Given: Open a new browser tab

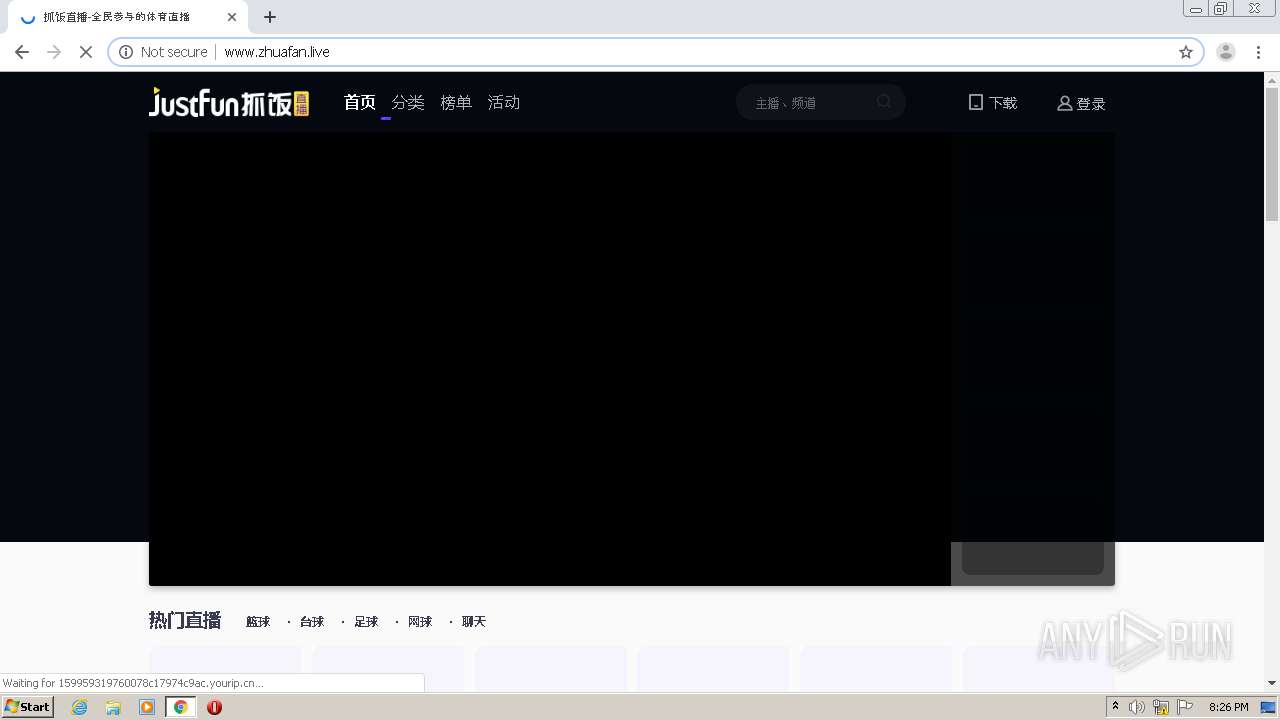Looking at the screenshot, I should [270, 17].
